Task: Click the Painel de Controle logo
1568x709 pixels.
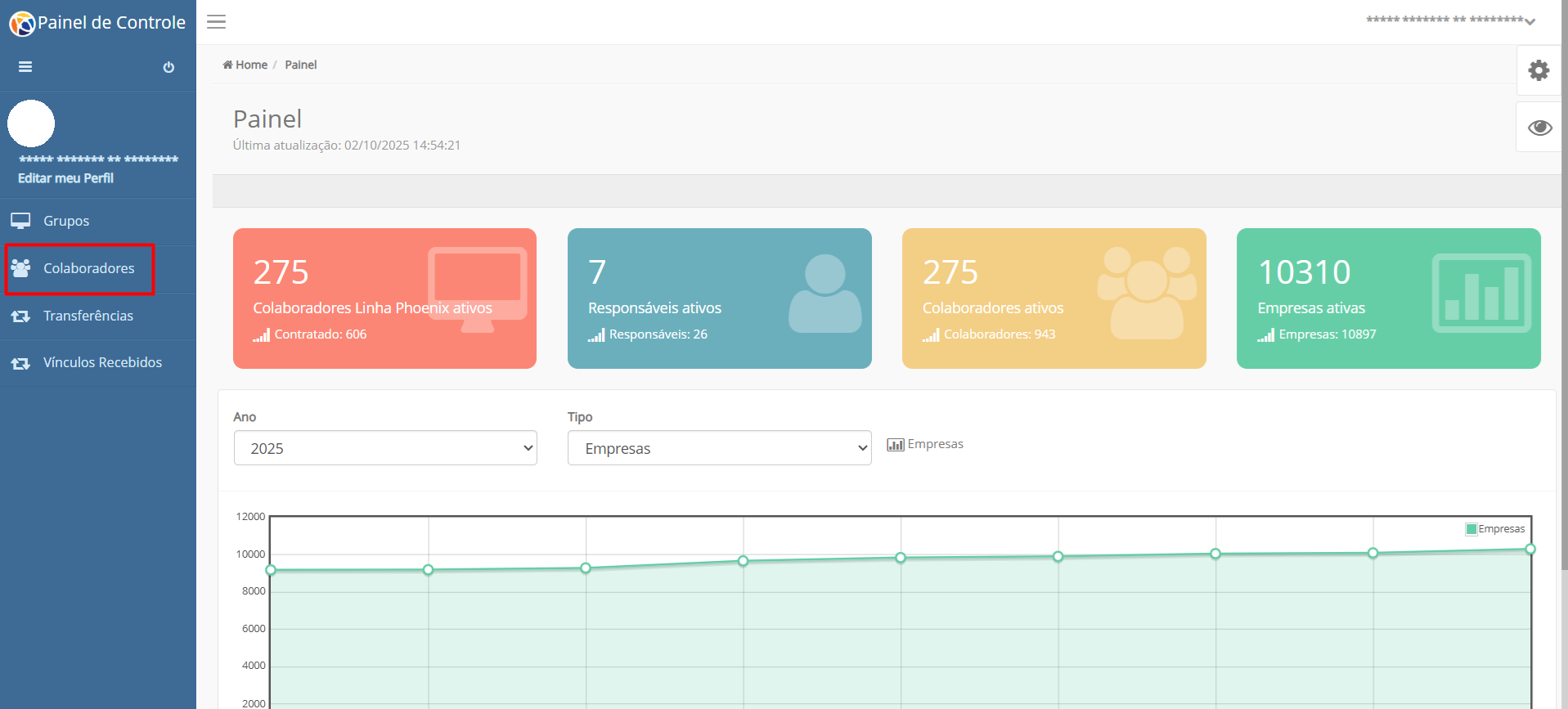Action: [97, 23]
